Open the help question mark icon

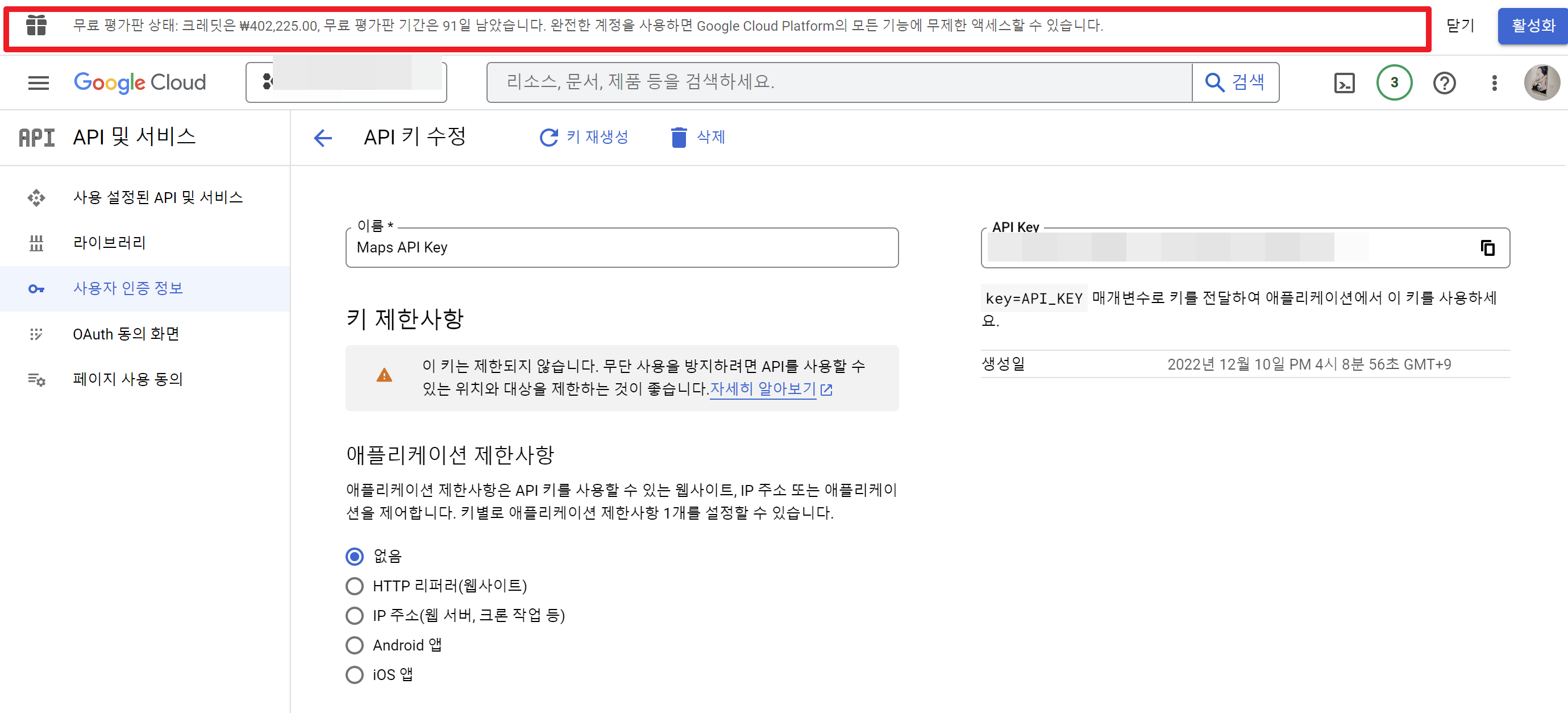tap(1444, 83)
